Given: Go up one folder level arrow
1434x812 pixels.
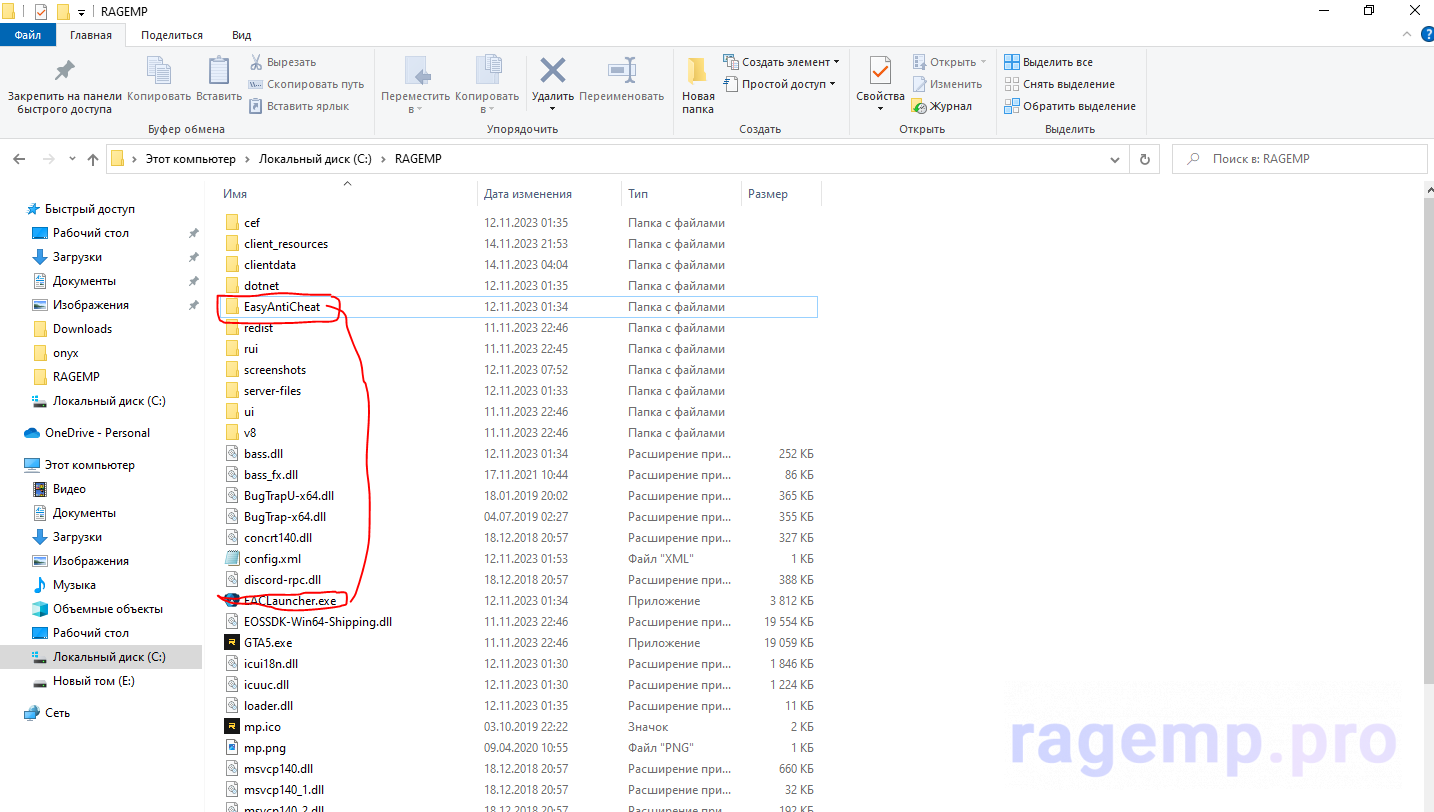Looking at the screenshot, I should (x=93, y=159).
